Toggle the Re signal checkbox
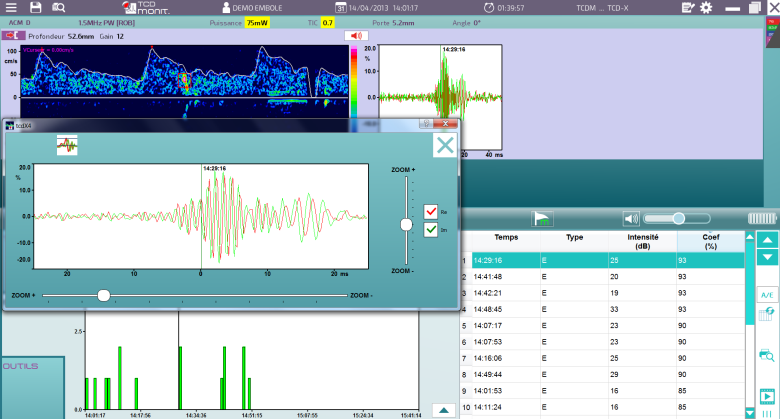780x419 pixels. pyautogui.click(x=431, y=211)
